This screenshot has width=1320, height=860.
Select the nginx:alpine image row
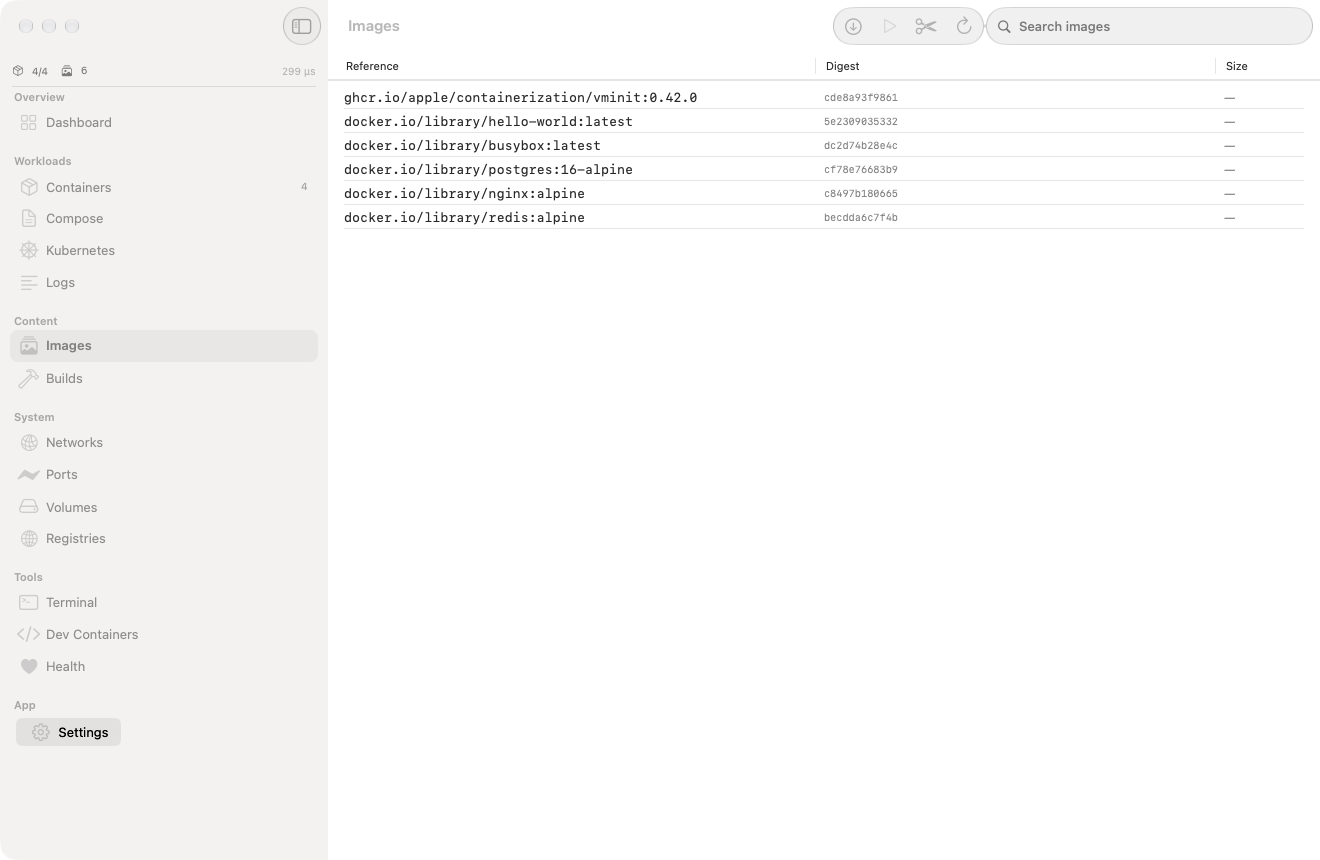click(x=824, y=193)
